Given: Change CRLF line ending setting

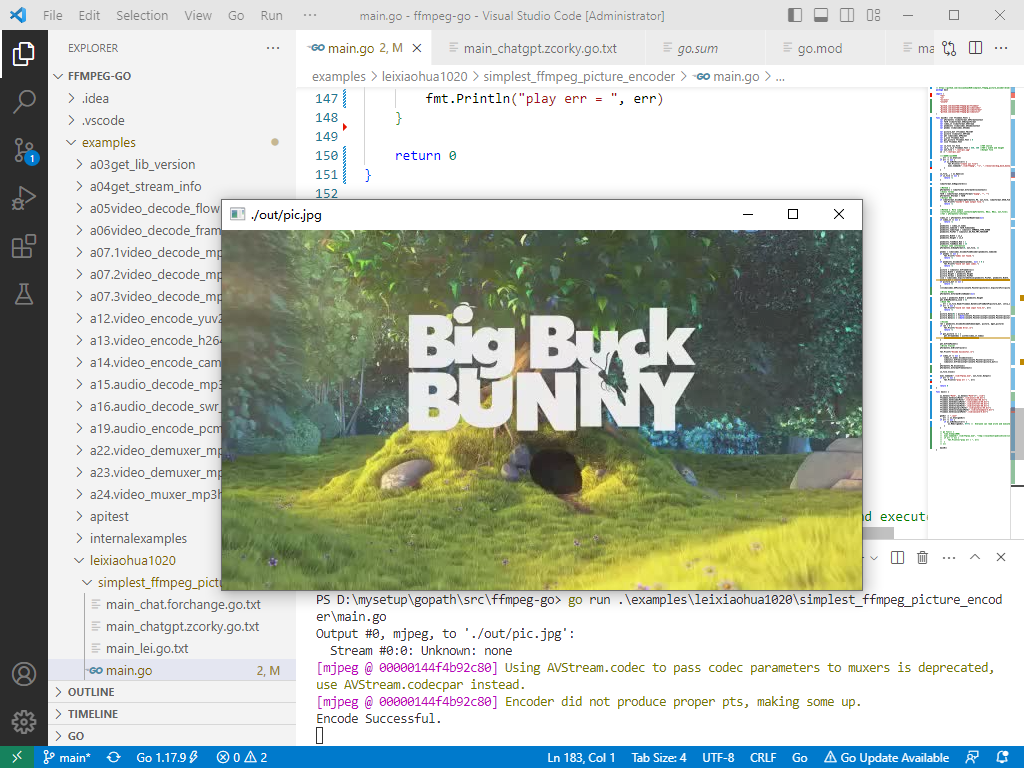Looking at the screenshot, I should 763,758.
